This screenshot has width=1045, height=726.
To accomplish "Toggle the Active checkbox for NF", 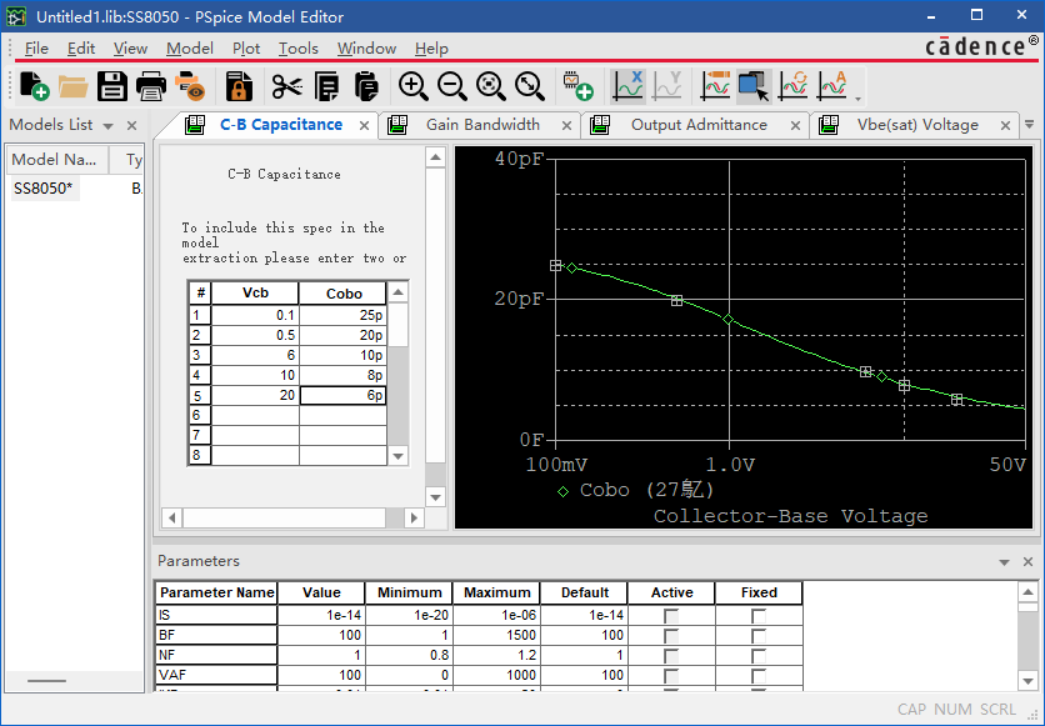I will (x=671, y=655).
